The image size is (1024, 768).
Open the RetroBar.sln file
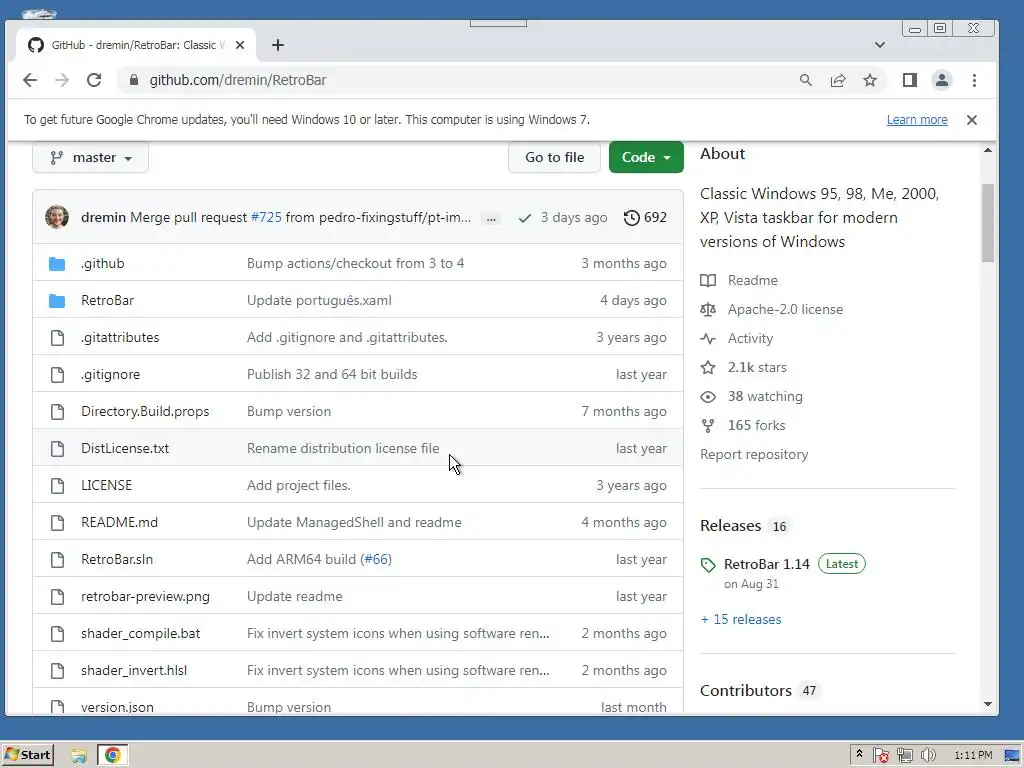pyautogui.click(x=117, y=560)
